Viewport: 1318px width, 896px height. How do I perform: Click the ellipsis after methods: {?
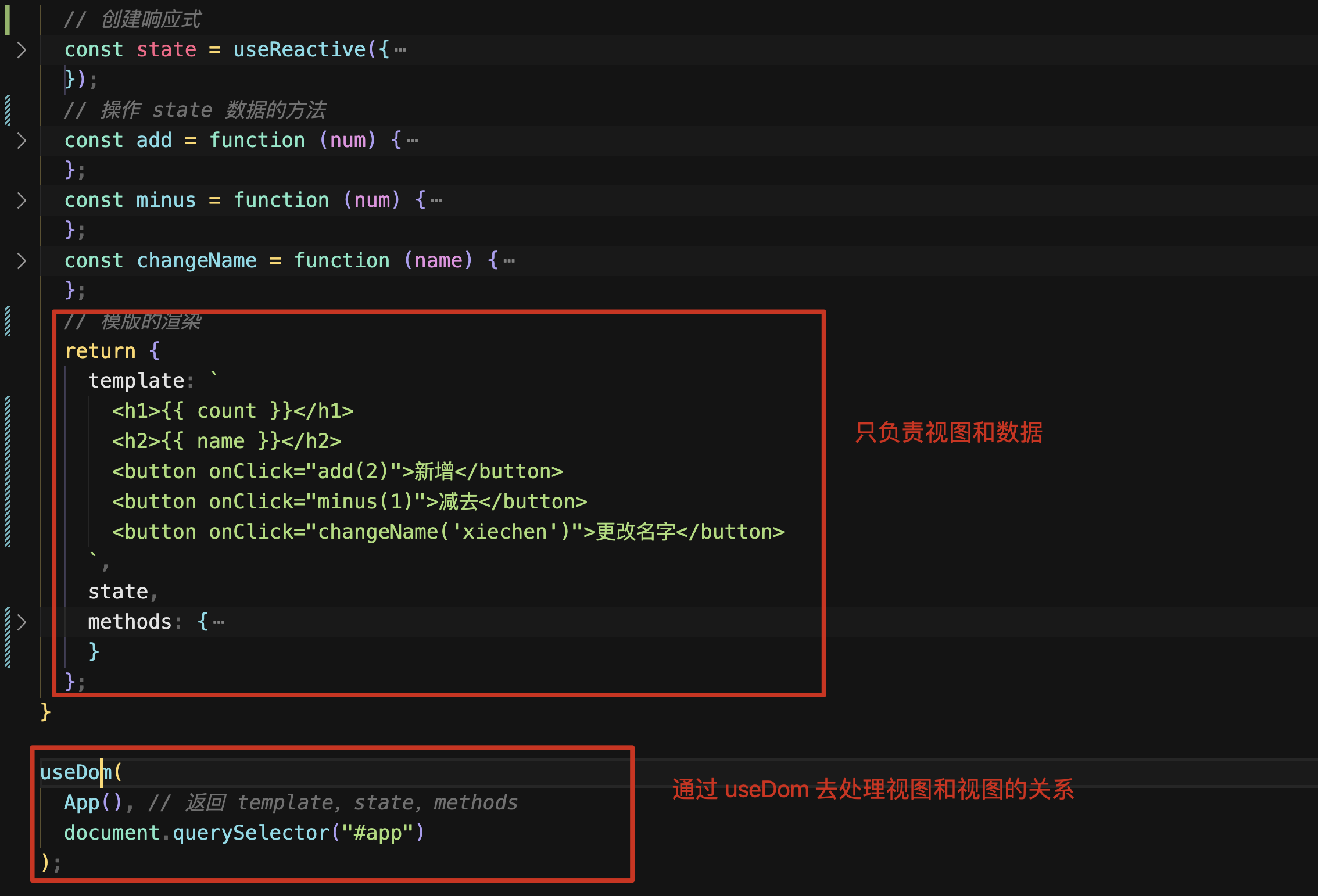tap(219, 623)
